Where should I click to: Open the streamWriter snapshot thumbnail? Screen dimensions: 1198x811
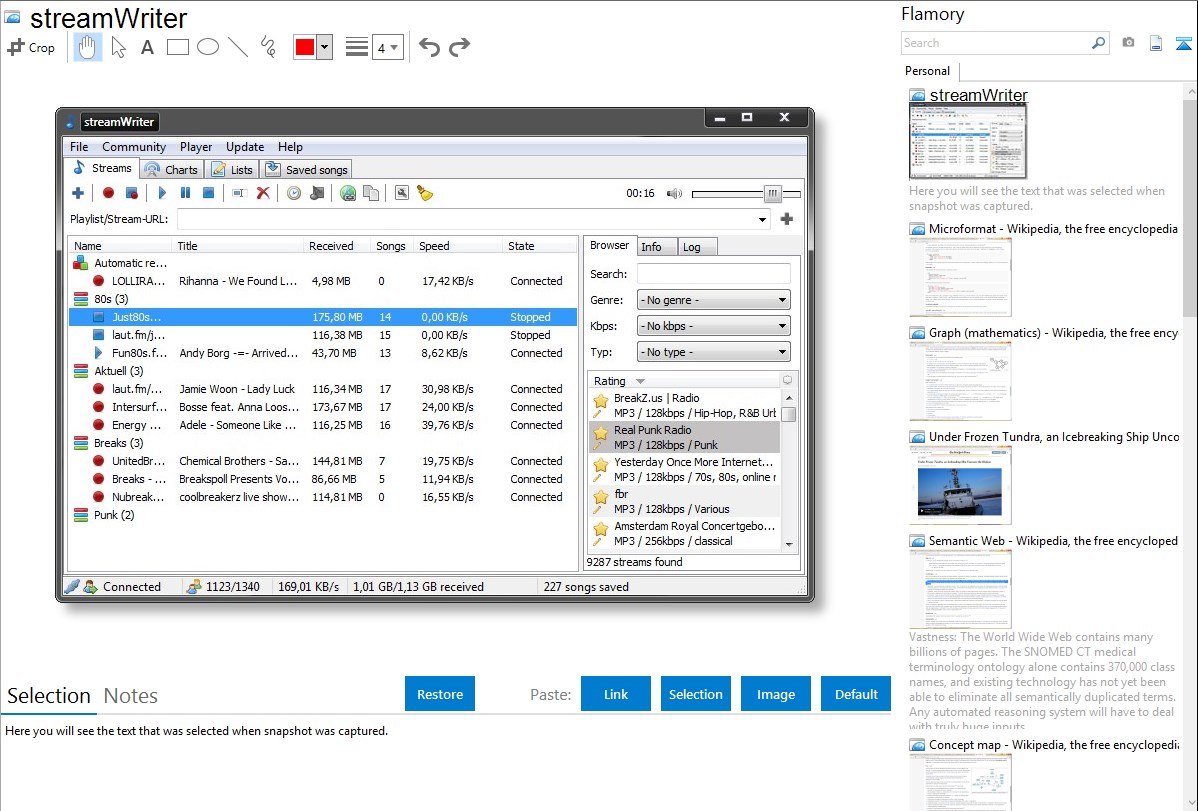pyautogui.click(x=967, y=141)
